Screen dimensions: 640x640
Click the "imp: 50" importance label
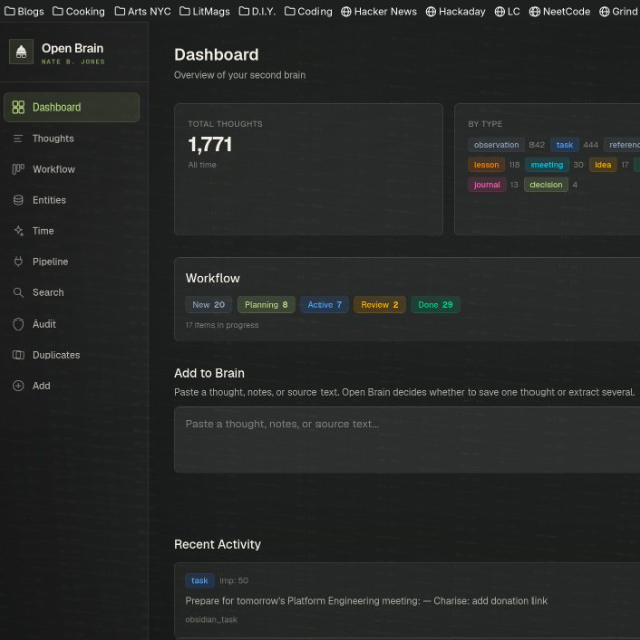point(234,581)
